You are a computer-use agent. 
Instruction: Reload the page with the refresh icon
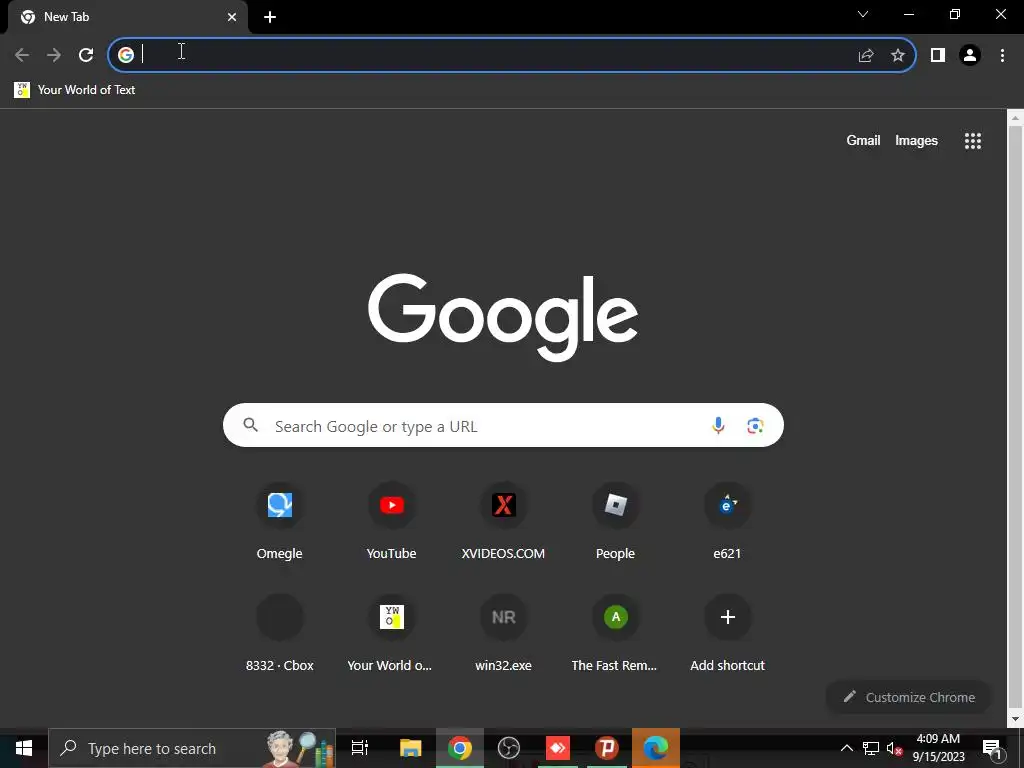pos(86,55)
